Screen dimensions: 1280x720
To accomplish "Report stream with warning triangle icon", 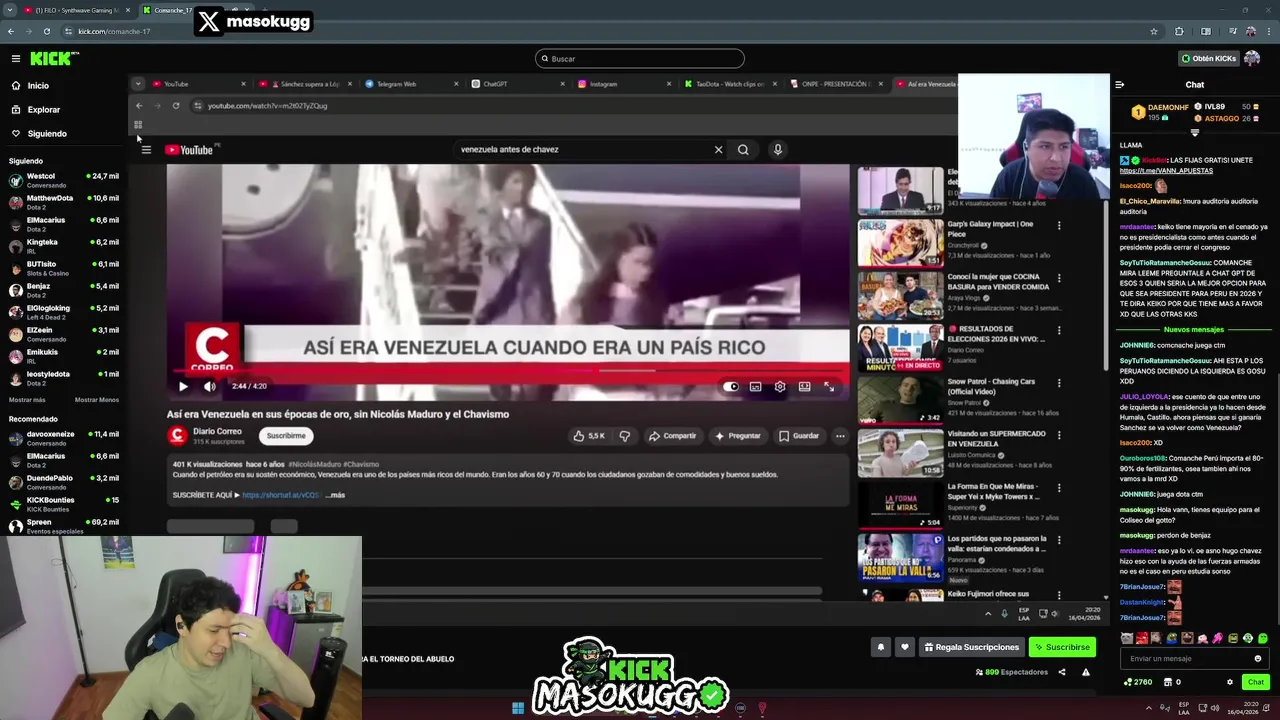I will [1086, 672].
